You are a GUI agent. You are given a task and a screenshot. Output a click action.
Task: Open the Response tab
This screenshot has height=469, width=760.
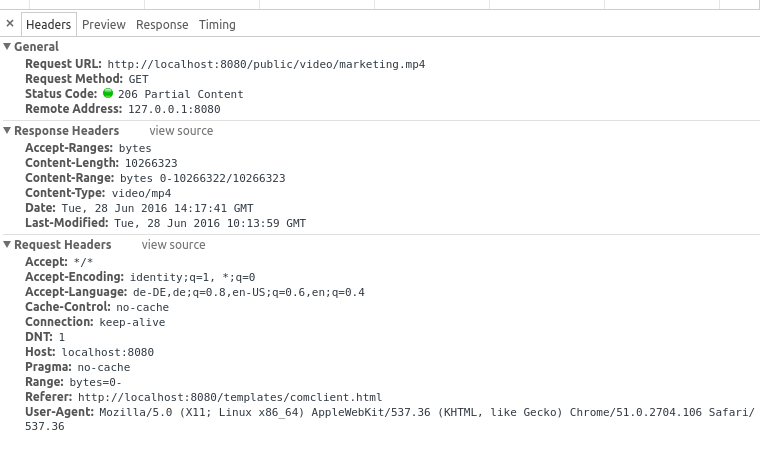click(x=162, y=24)
